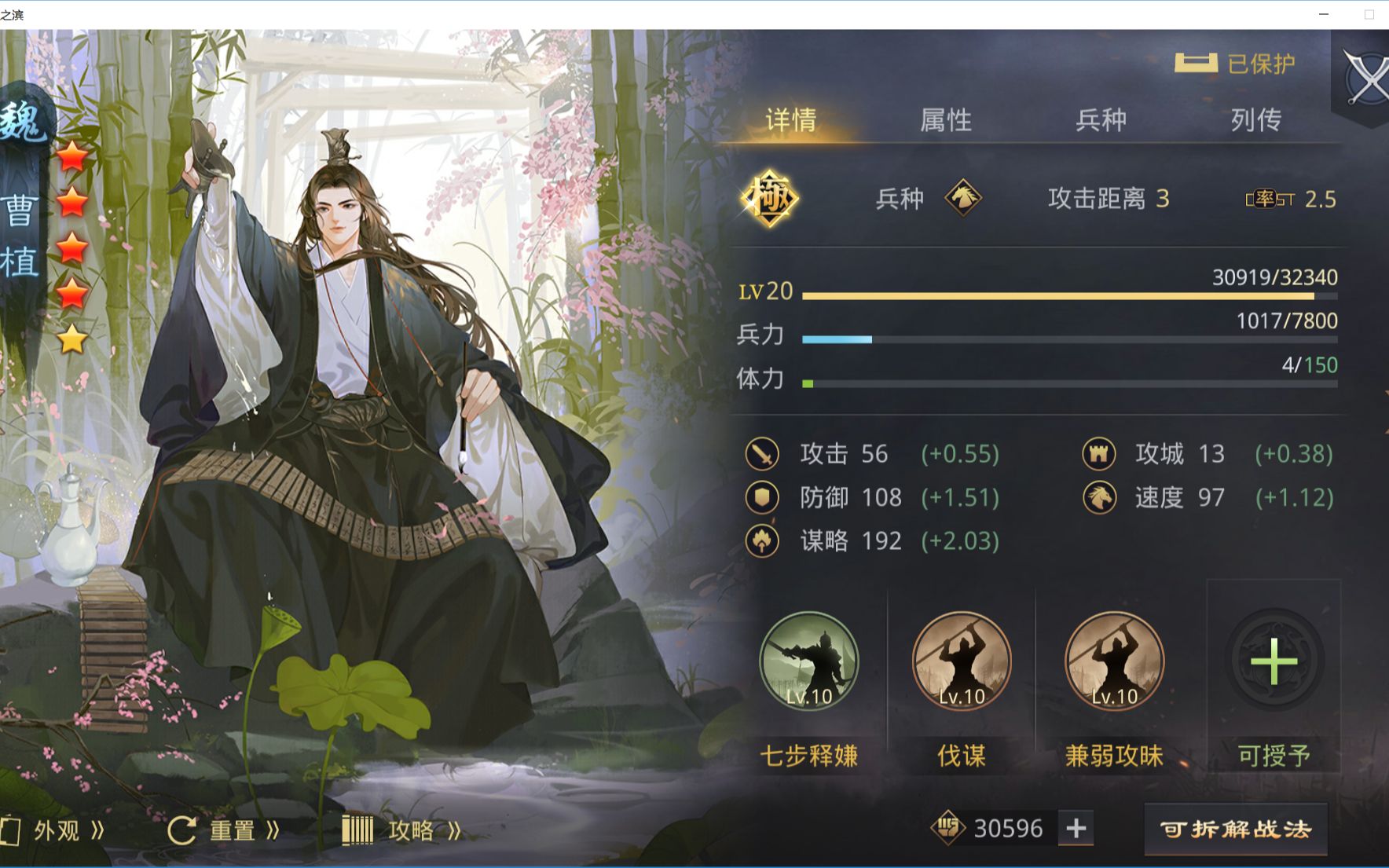Click the 兵力 troop strength bar
The image size is (1389, 868).
tap(1069, 339)
